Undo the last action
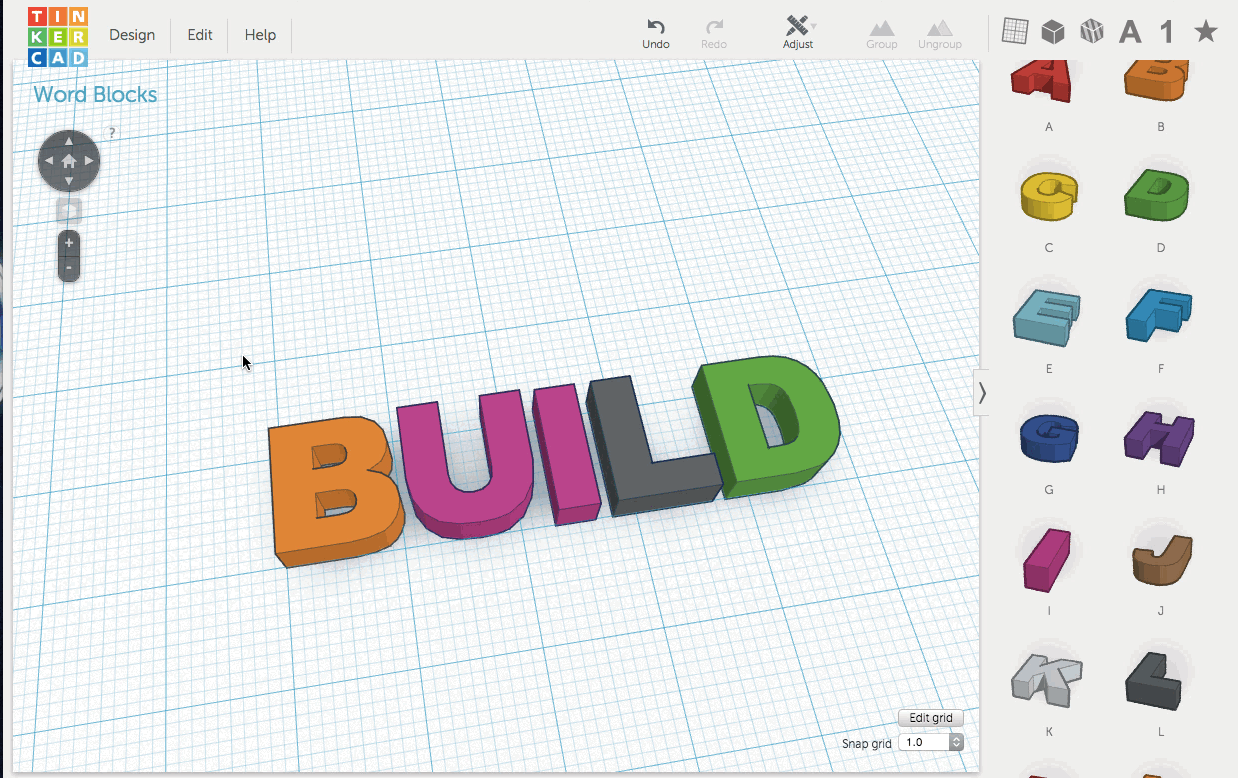 (656, 34)
